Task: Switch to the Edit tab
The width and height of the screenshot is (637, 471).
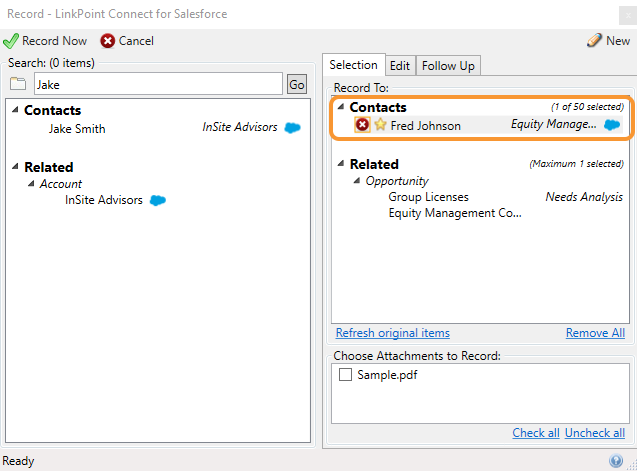Action: [x=400, y=65]
